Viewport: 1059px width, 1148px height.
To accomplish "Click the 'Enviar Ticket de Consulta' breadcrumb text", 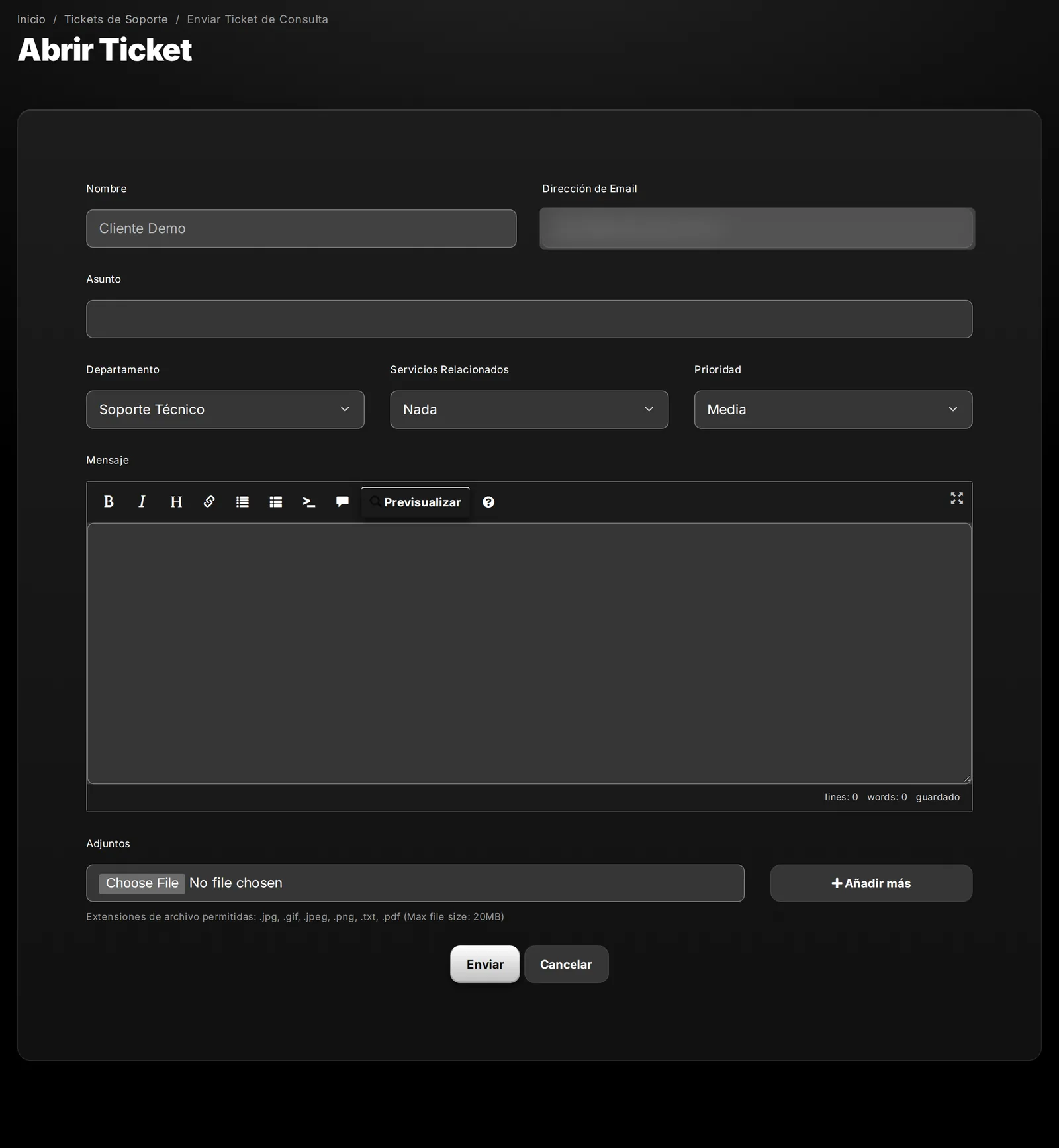I will pos(257,19).
